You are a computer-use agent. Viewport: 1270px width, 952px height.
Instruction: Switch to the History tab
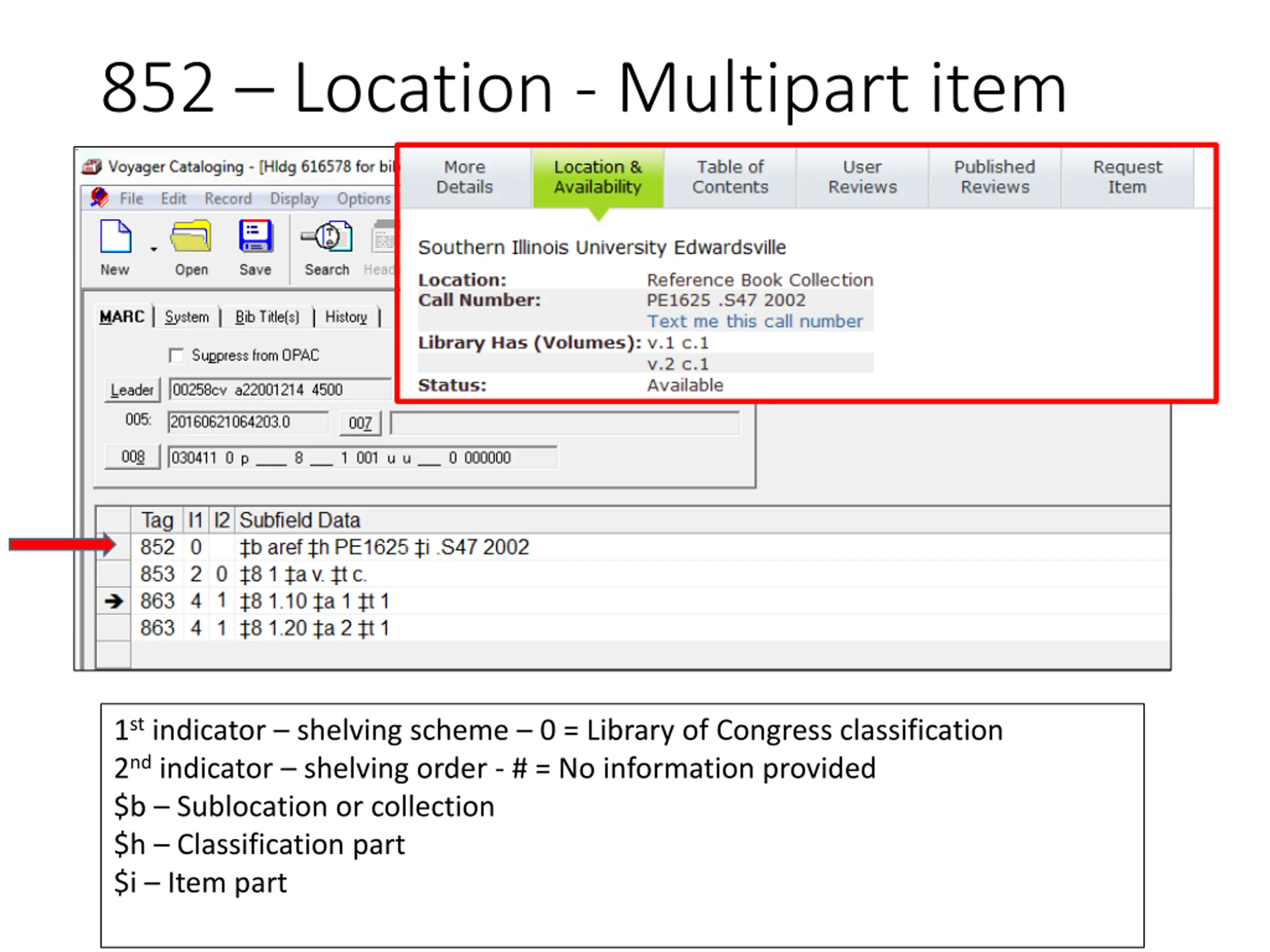pos(346,317)
